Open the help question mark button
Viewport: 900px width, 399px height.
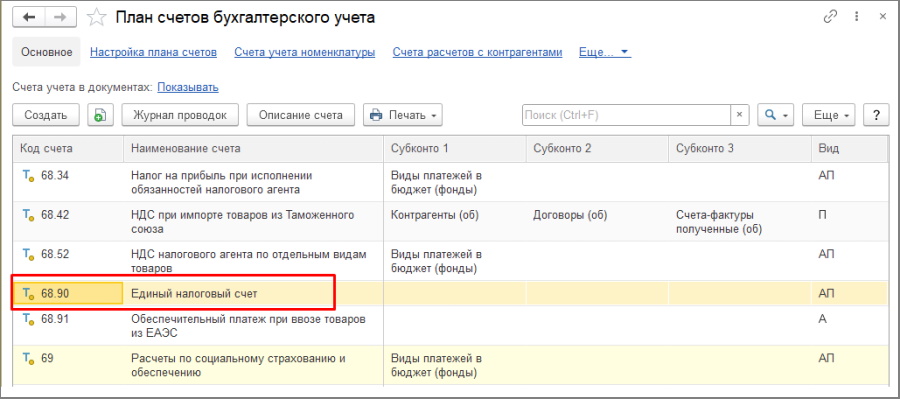876,115
